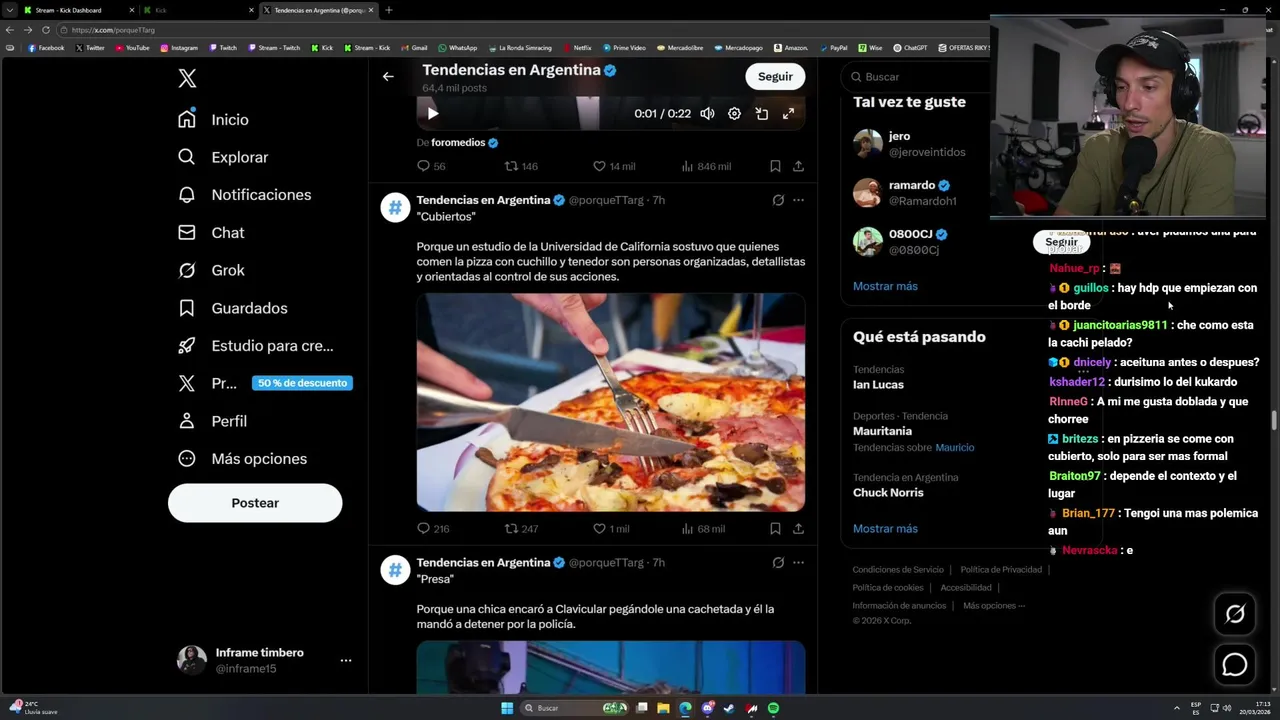Go back using the header arrow
This screenshot has height=720, width=1280.
[388, 76]
